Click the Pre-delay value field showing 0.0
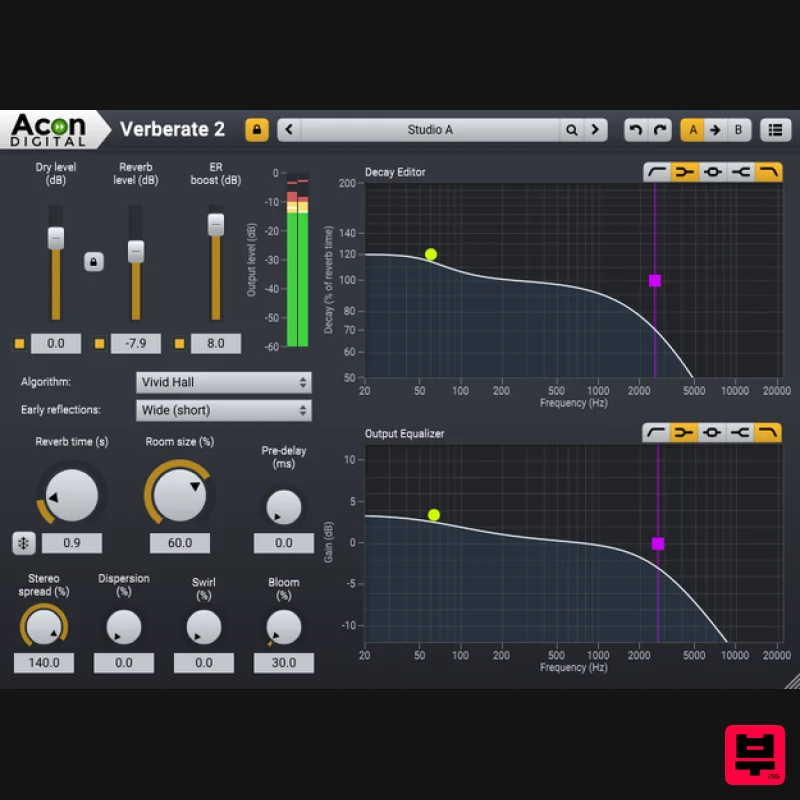This screenshot has height=800, width=800. point(283,543)
